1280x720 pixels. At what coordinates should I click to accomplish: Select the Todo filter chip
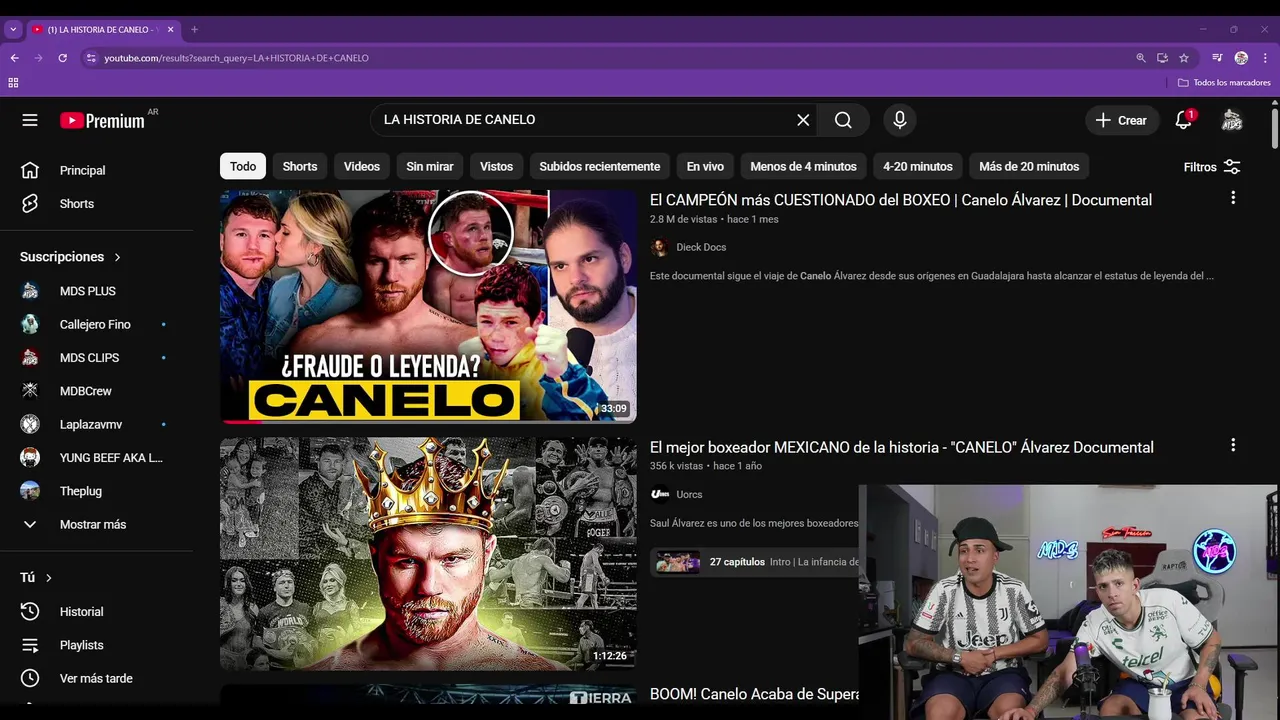tap(243, 166)
